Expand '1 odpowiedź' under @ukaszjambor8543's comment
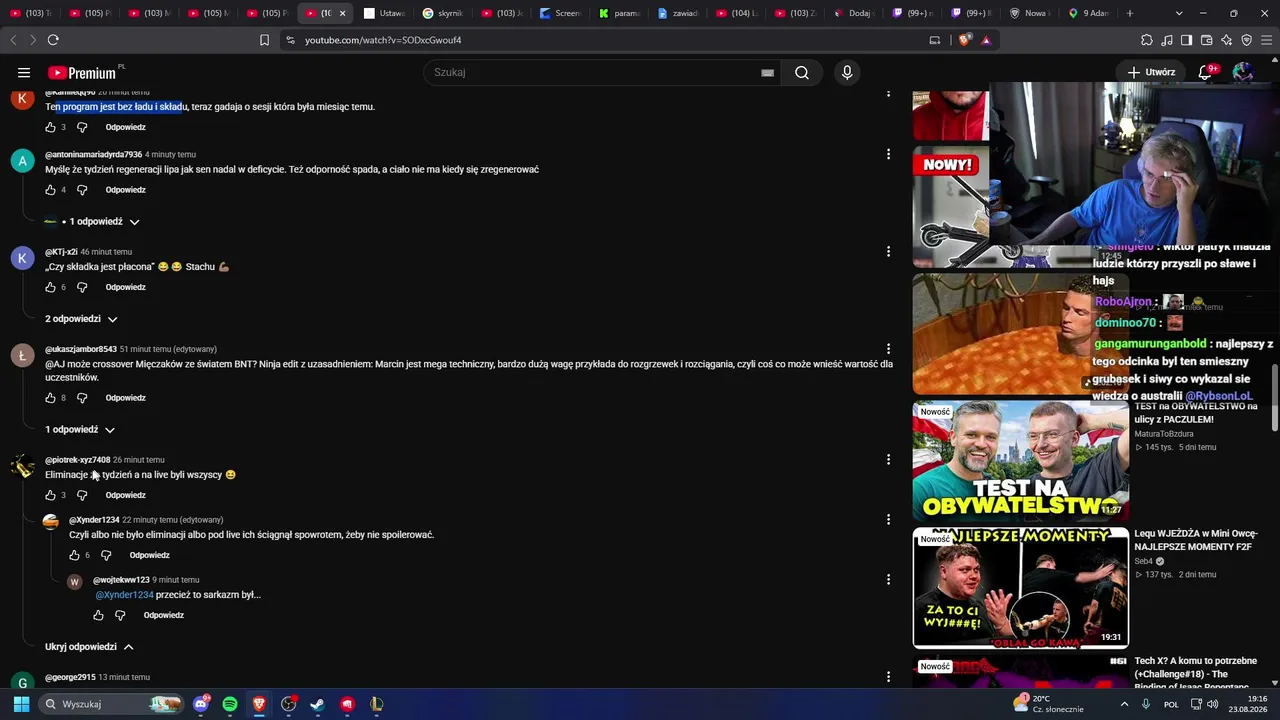This screenshot has height=720, width=1280. point(80,429)
